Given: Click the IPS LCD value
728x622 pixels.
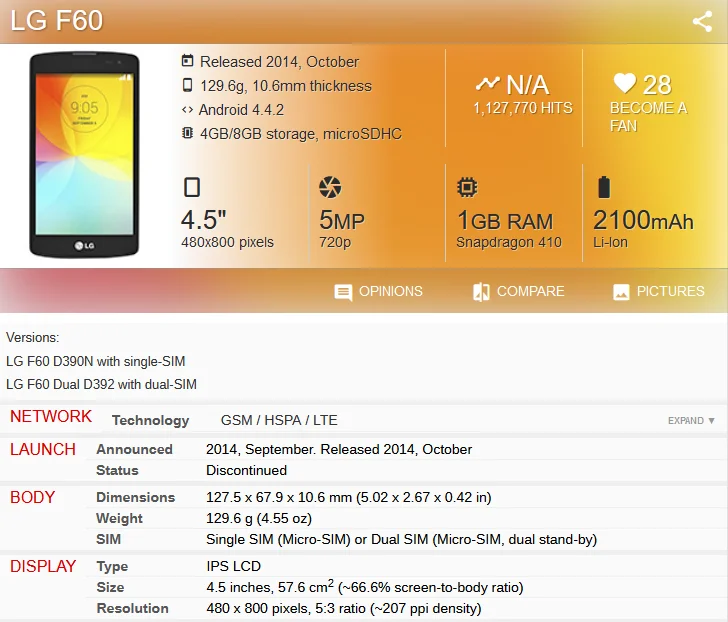Looking at the screenshot, I should [x=234, y=566].
